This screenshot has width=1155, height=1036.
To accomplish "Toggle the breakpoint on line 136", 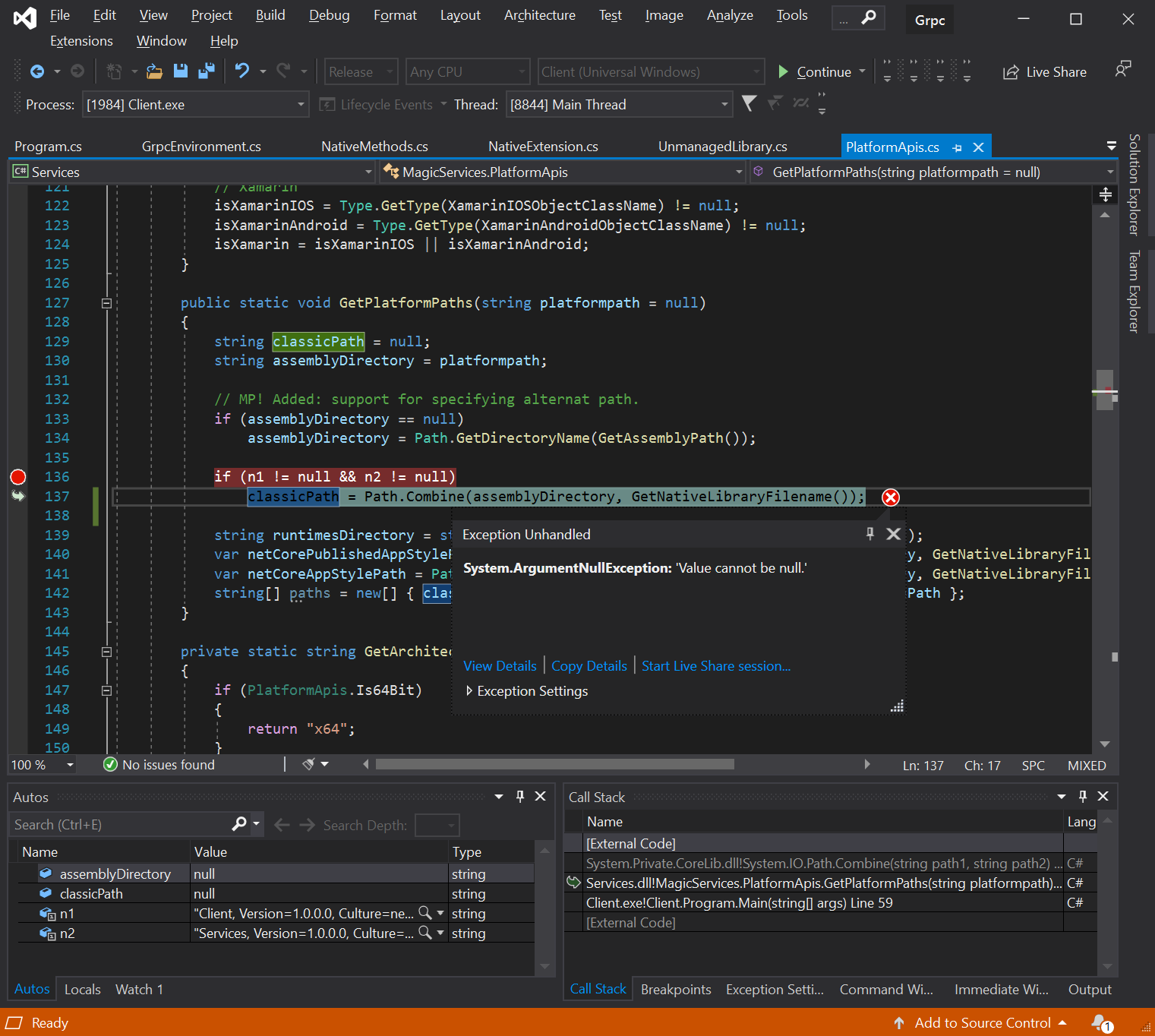I will click(x=18, y=477).
